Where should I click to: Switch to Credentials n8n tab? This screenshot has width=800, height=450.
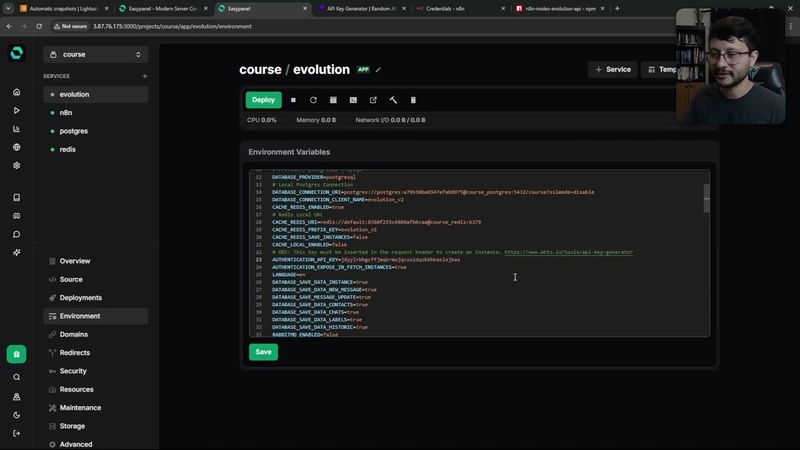point(461,9)
